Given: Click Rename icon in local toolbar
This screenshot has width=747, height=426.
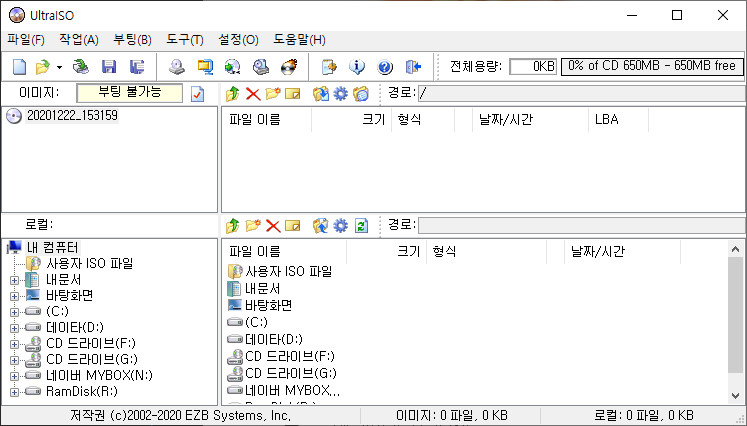Looking at the screenshot, I should point(293,225).
